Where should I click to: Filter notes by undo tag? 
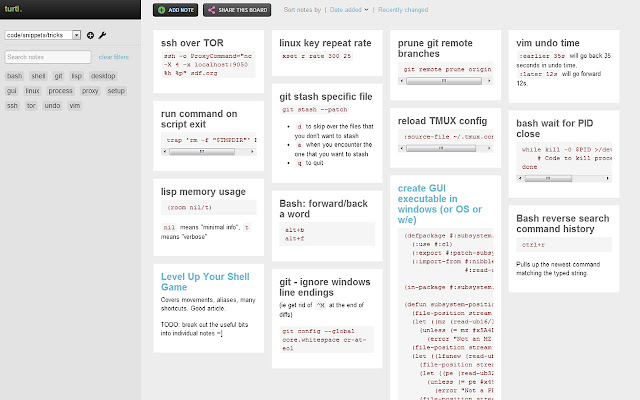(x=52, y=106)
